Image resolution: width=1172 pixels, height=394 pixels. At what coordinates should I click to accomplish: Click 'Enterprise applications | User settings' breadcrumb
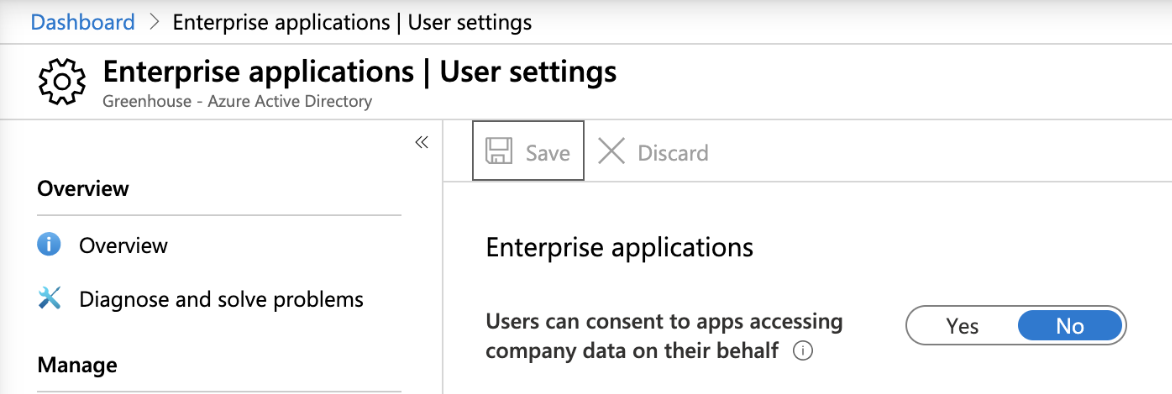[x=352, y=22]
